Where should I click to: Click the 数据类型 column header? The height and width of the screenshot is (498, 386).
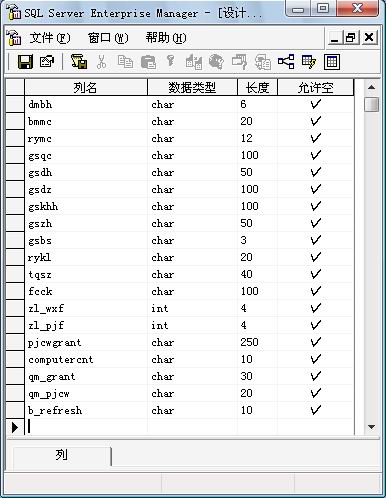192,88
